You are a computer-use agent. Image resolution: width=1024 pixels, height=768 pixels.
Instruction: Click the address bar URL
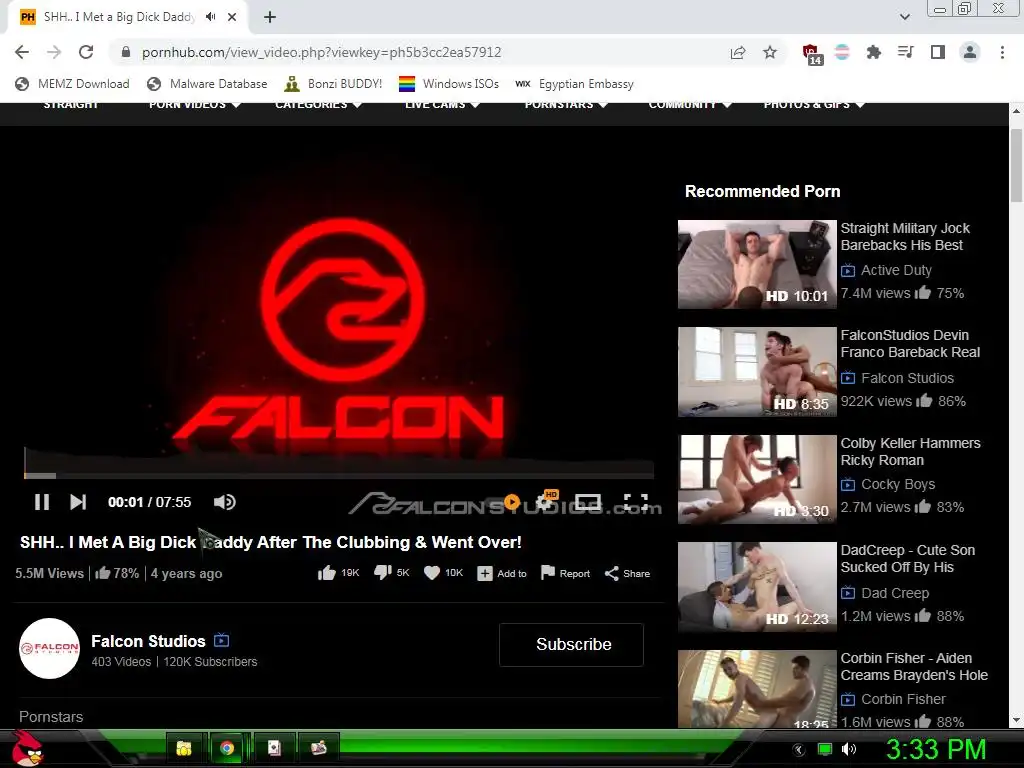[x=321, y=52]
